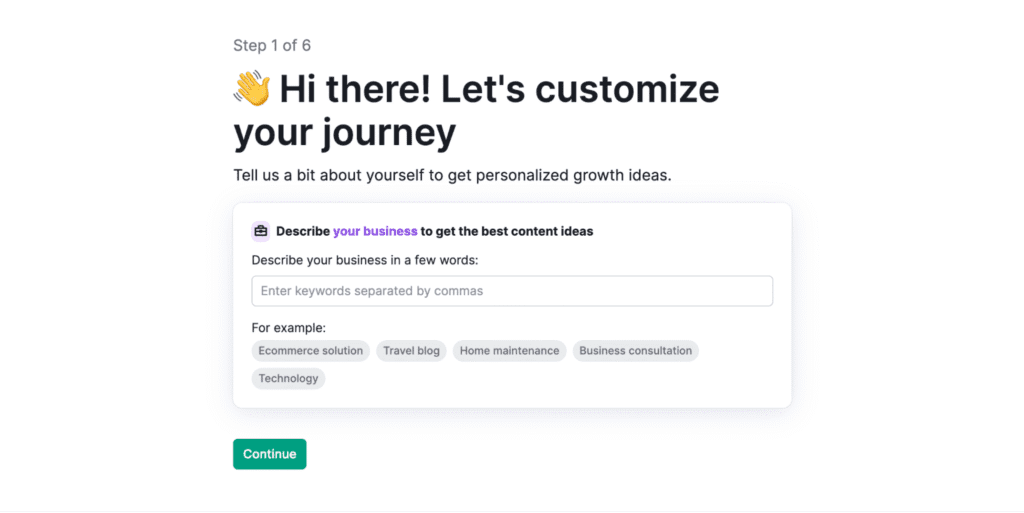Click the "Hi there! Let's customize" heading line
This screenshot has width=1024, height=513.
(x=498, y=89)
